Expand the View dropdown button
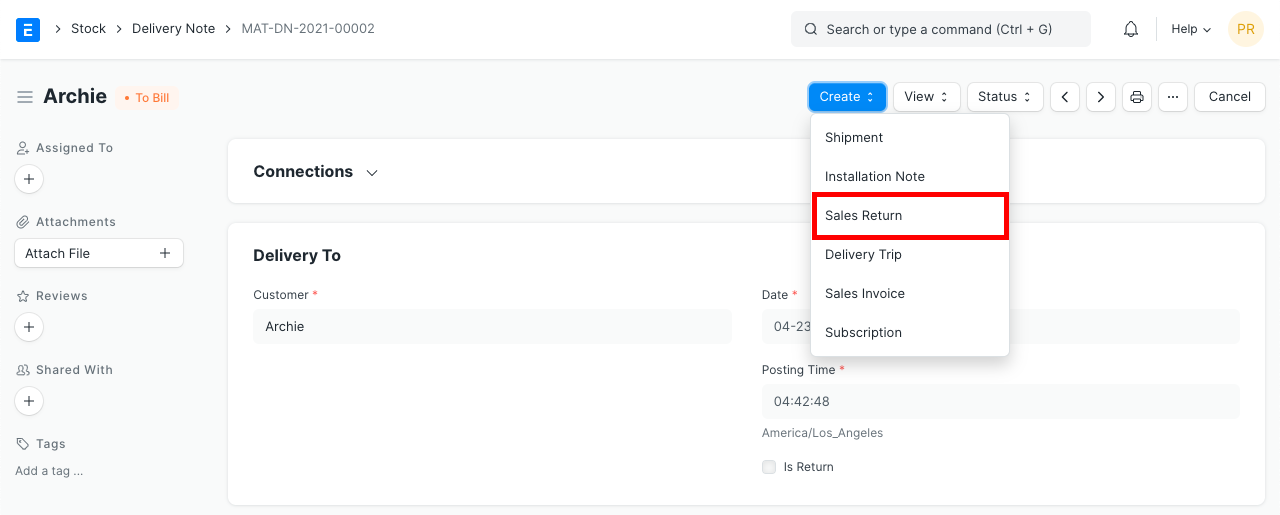The width and height of the screenshot is (1280, 515). 926,97
